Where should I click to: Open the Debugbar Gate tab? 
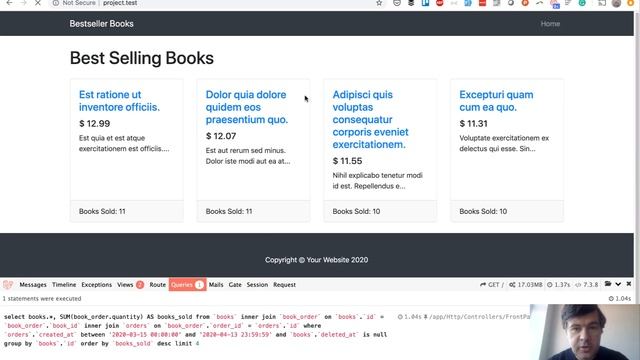click(235, 284)
